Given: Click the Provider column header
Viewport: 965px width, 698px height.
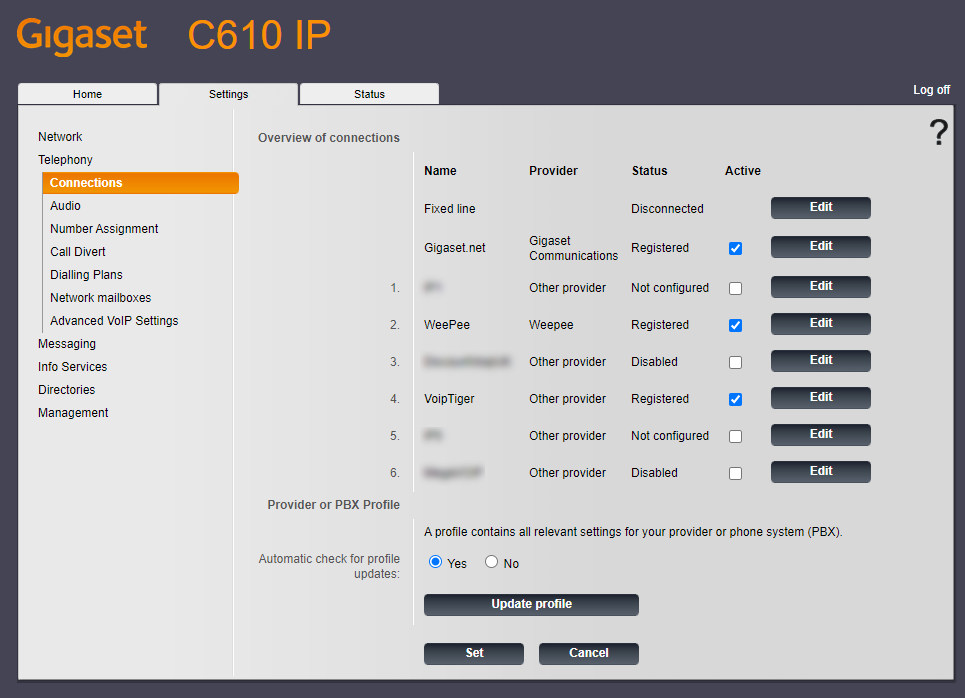Looking at the screenshot, I should 553,170.
